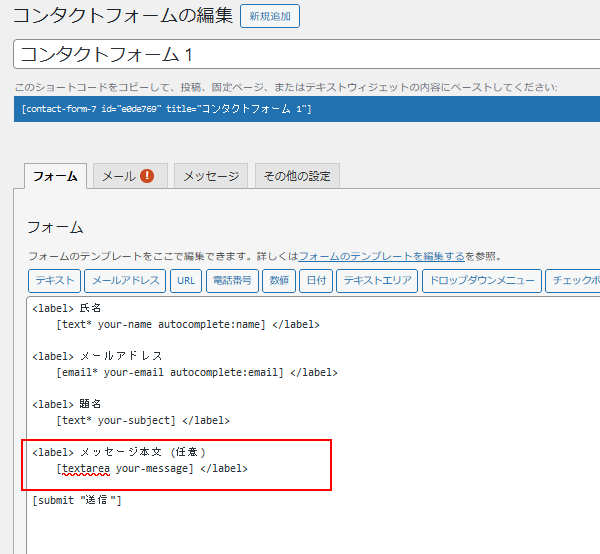Image resolution: width=600 pixels, height=554 pixels.
Task: Open the メッセージ tab
Action: point(211,176)
